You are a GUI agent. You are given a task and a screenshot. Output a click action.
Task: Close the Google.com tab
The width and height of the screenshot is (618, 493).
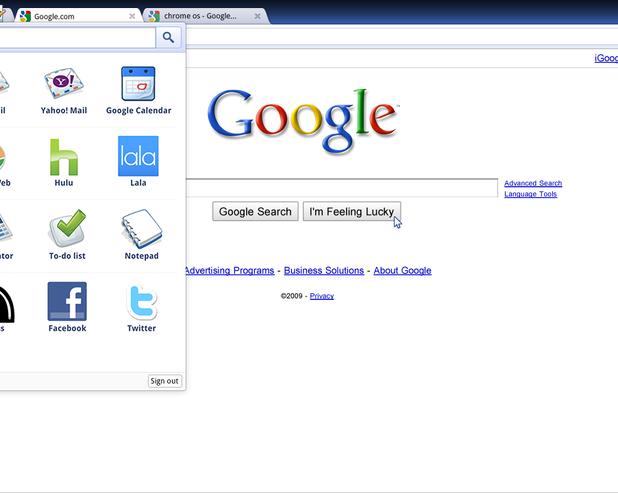pyautogui.click(x=132, y=16)
